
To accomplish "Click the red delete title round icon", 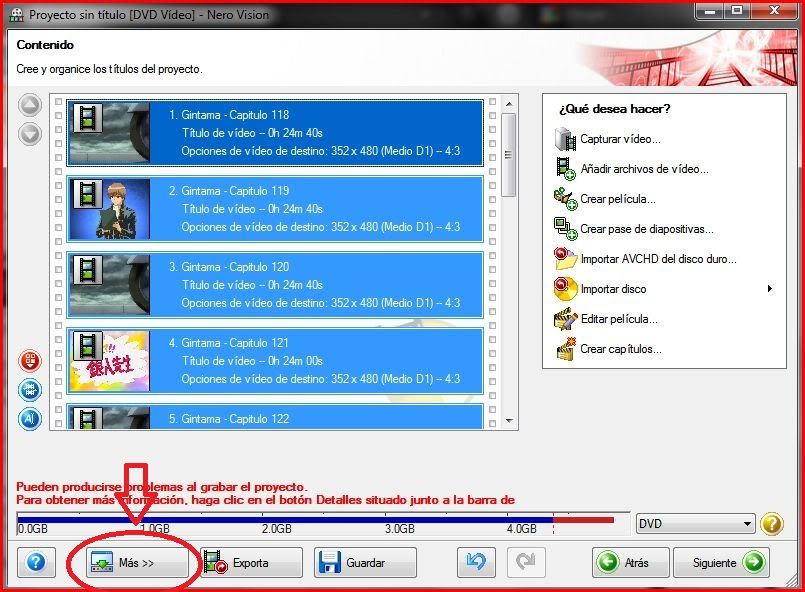I will pyautogui.click(x=30, y=360).
